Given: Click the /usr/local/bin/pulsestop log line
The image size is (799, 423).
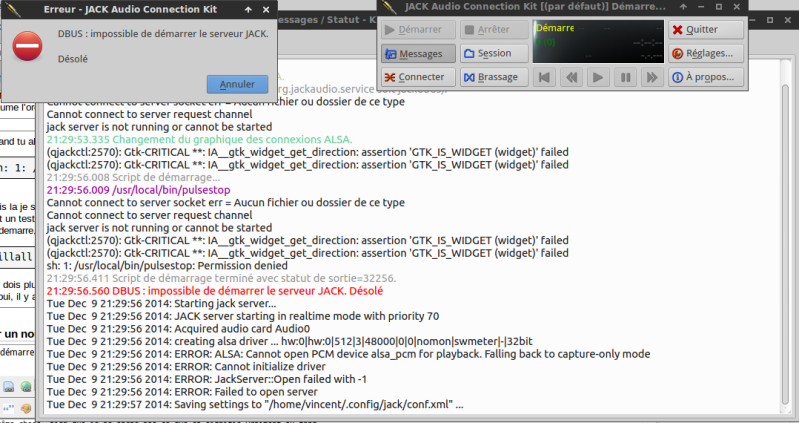Looking at the screenshot, I should 138,190.
